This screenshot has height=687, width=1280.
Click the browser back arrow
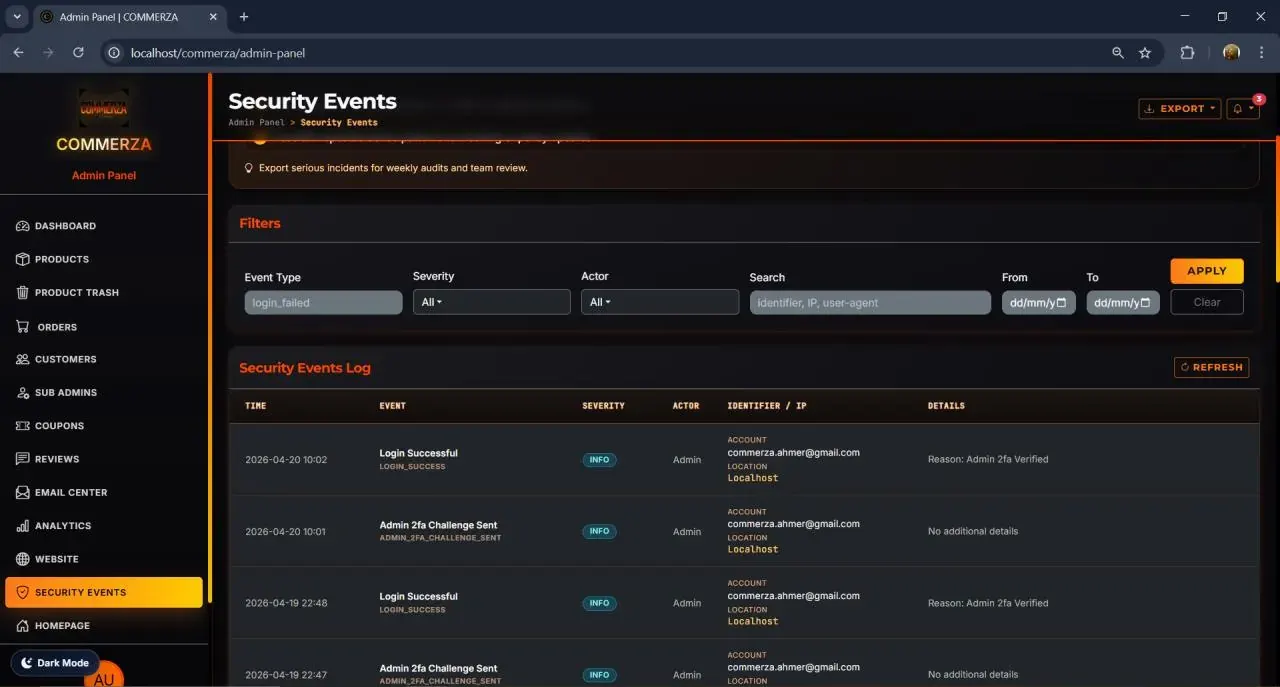[18, 53]
